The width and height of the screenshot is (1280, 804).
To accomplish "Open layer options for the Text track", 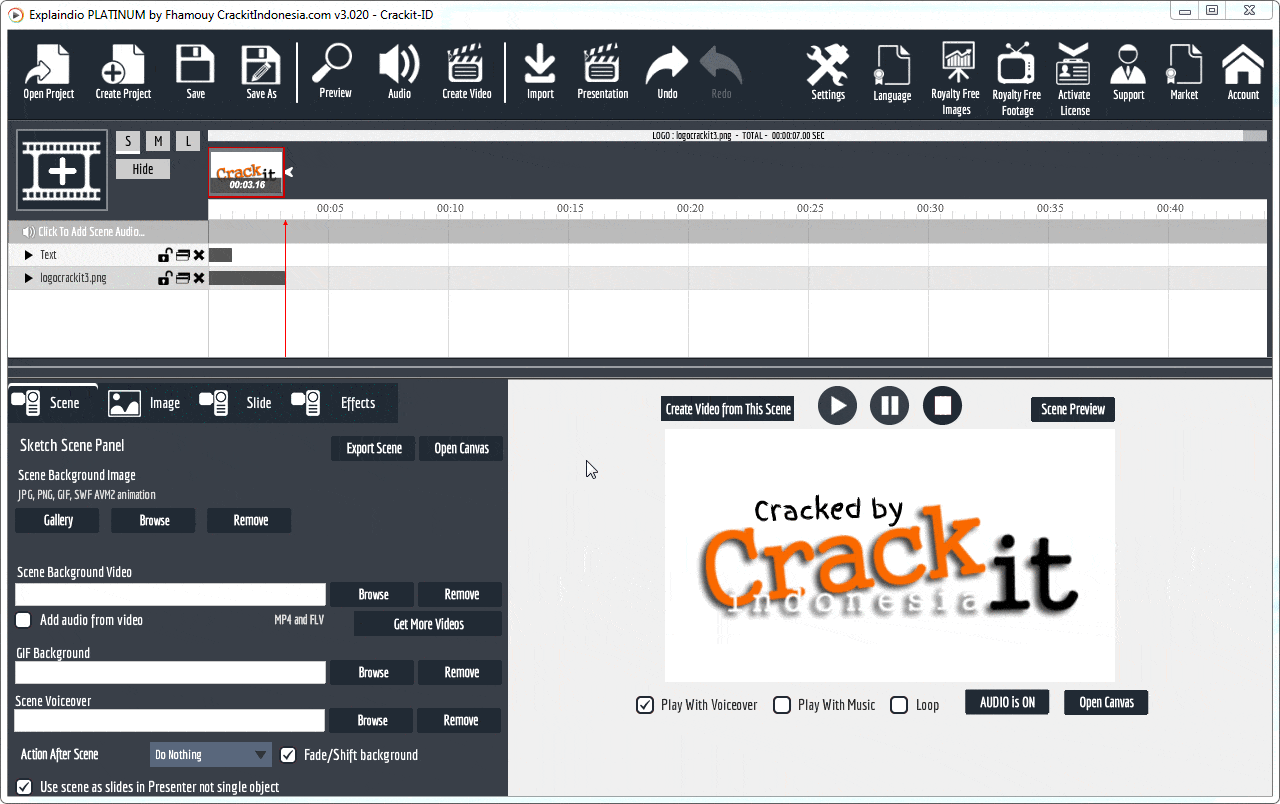I will (183, 255).
